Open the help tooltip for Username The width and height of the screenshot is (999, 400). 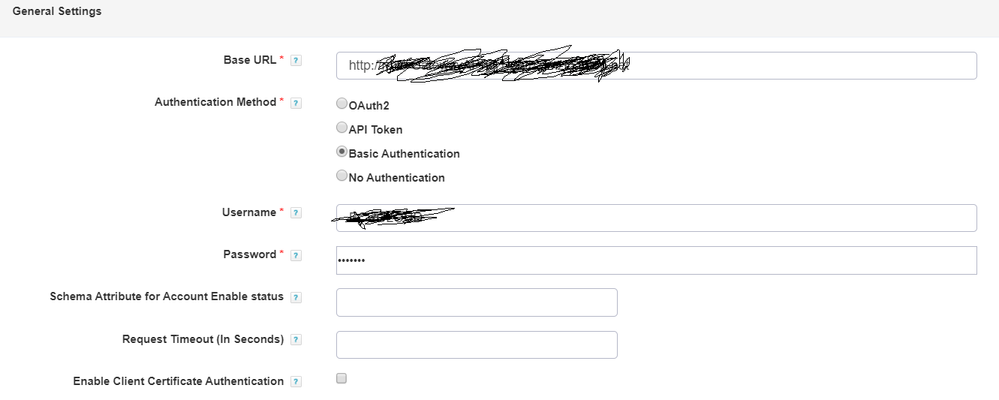coord(296,213)
